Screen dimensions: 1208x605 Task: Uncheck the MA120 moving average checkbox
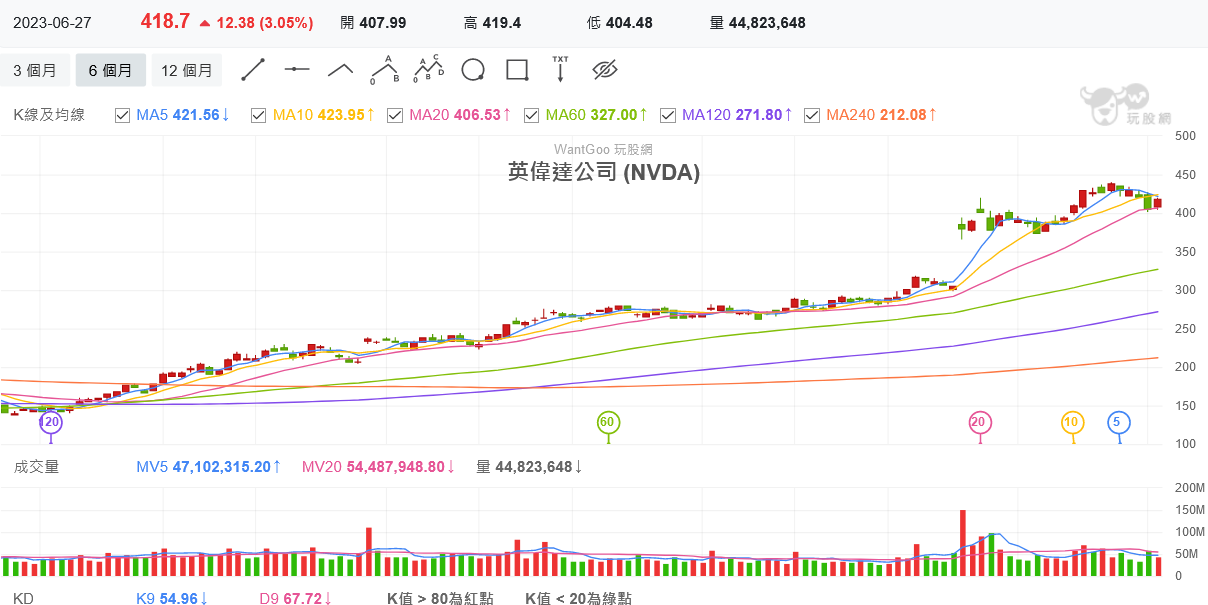click(x=667, y=115)
